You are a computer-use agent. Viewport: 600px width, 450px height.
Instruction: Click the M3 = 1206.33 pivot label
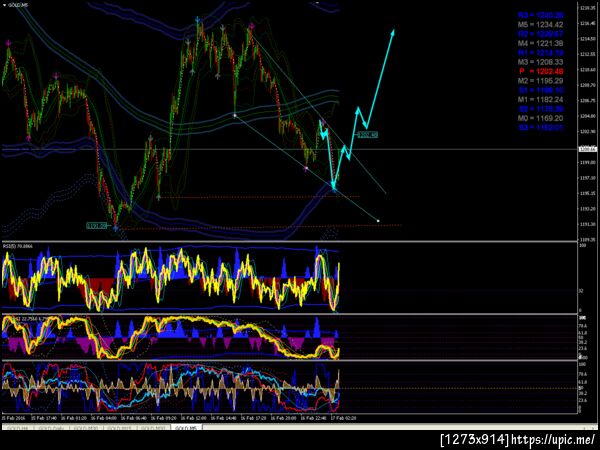coord(540,62)
